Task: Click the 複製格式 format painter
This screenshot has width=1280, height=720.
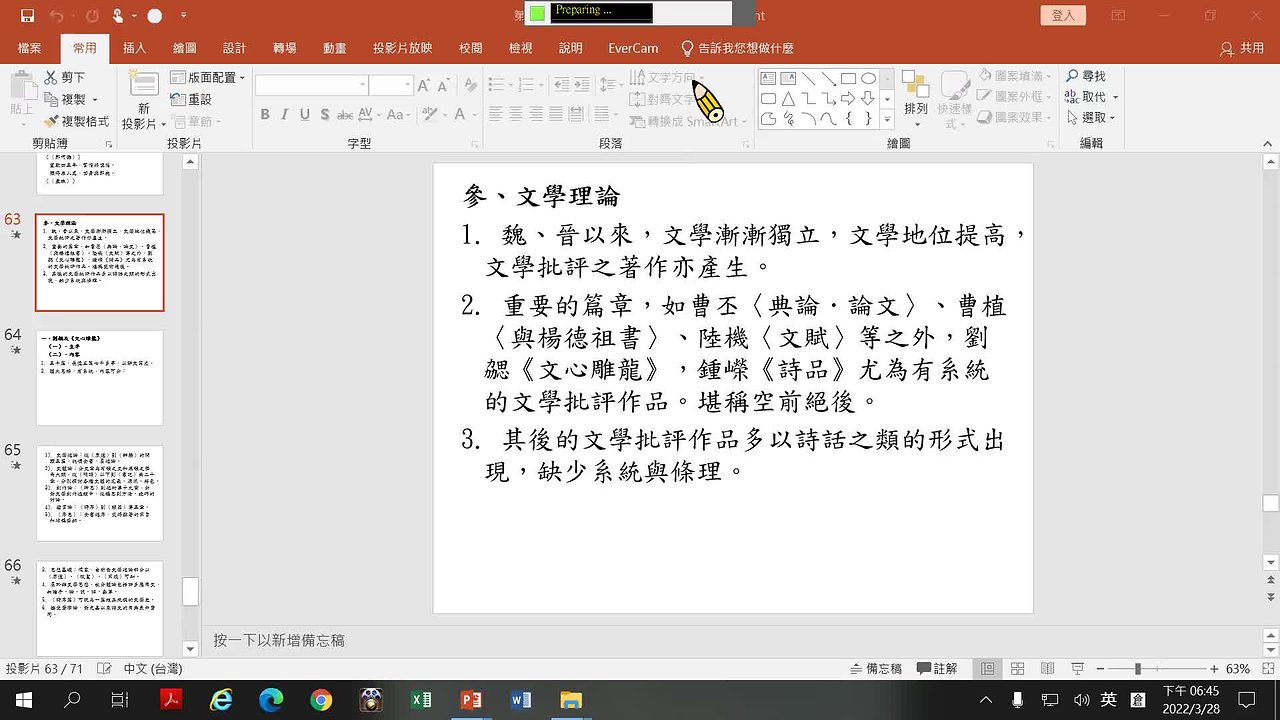Action: pos(78,121)
